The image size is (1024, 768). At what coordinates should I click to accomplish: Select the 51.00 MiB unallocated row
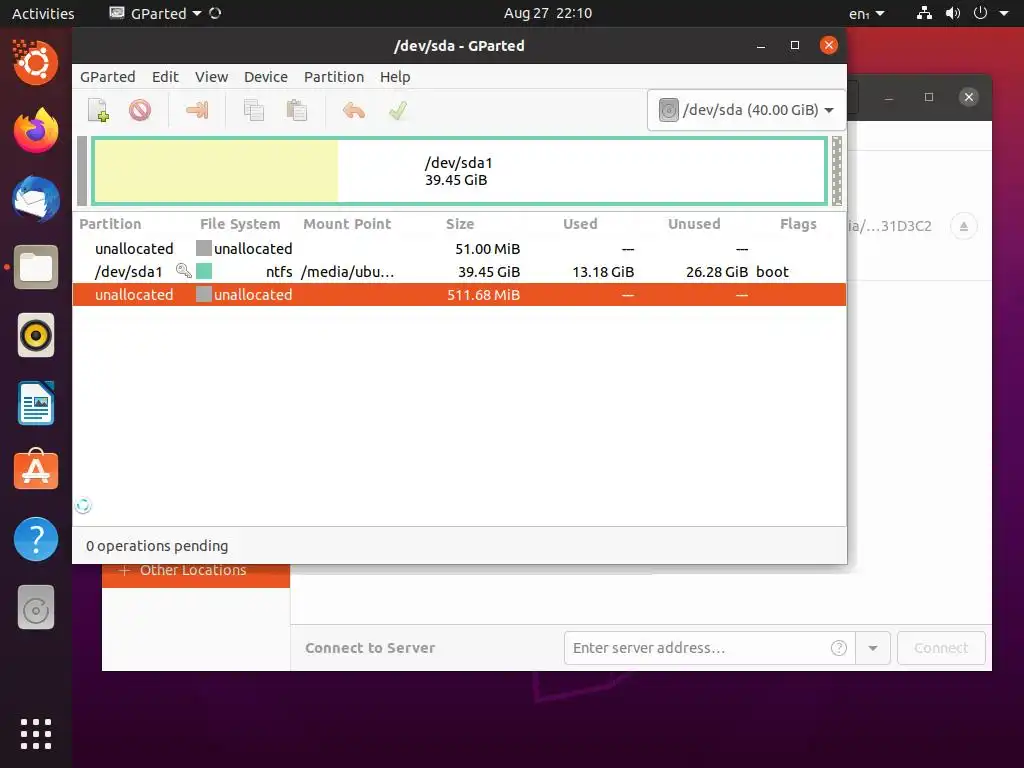[459, 249]
